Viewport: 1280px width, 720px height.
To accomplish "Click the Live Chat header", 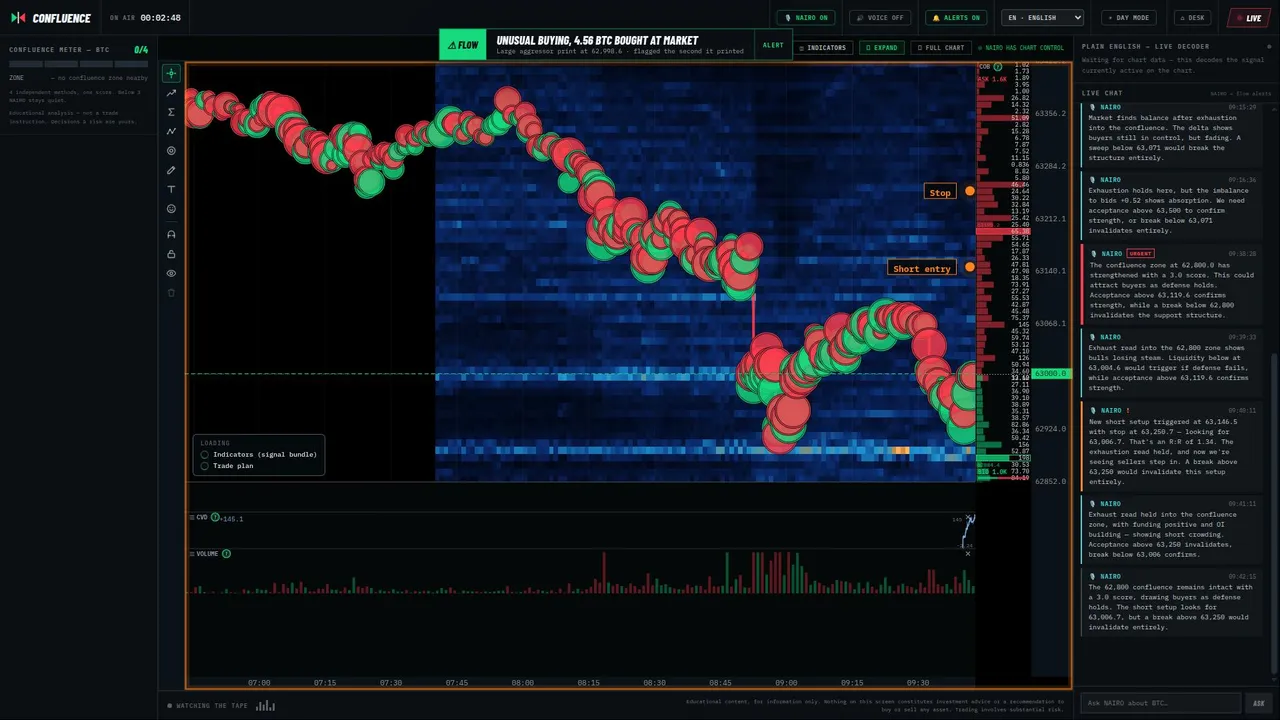I will pyautogui.click(x=1102, y=93).
